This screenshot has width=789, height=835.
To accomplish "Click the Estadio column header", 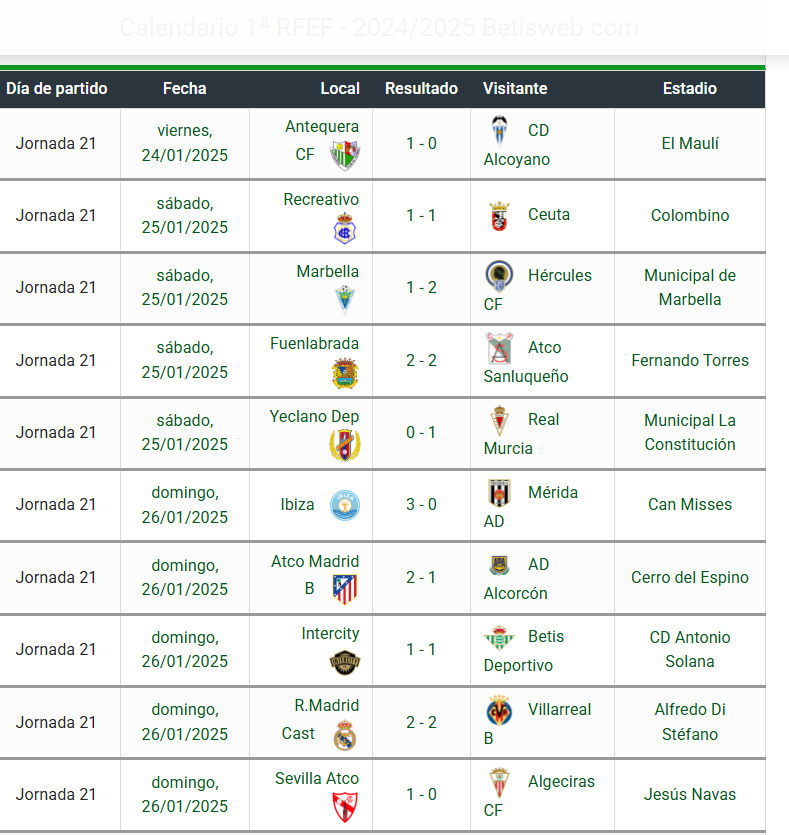I will click(x=690, y=88).
